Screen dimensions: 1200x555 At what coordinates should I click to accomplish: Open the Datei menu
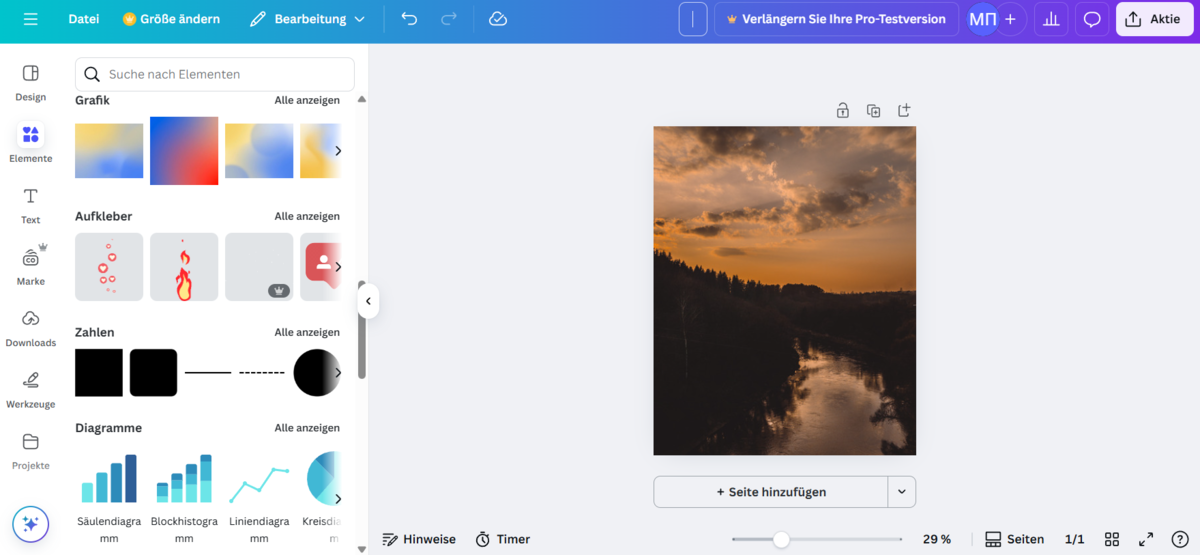pyautogui.click(x=84, y=19)
